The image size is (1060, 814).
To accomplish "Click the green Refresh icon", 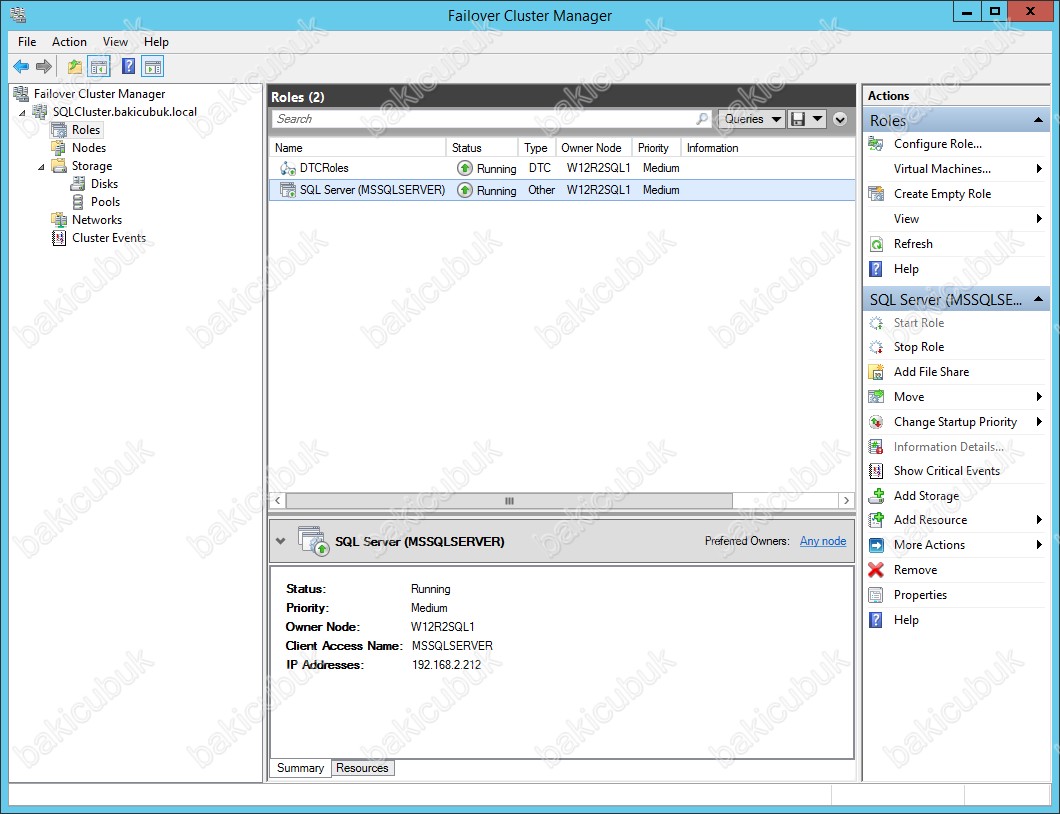I will pyautogui.click(x=876, y=244).
